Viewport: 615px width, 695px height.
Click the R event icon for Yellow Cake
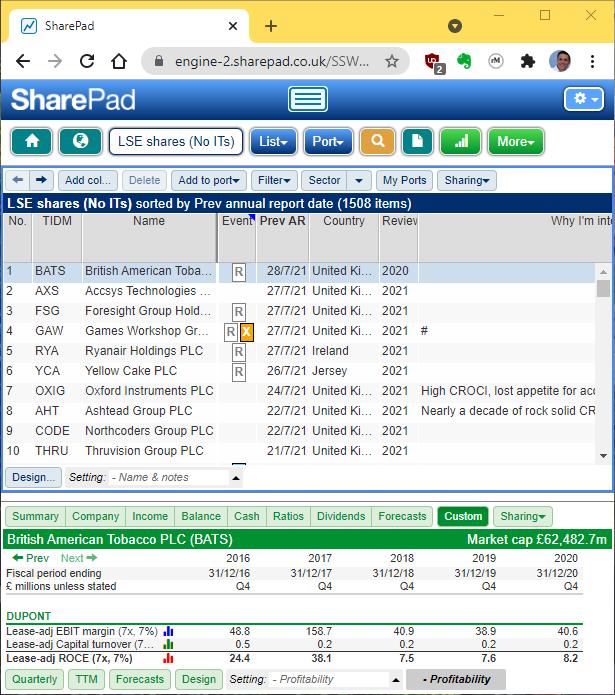click(x=239, y=372)
